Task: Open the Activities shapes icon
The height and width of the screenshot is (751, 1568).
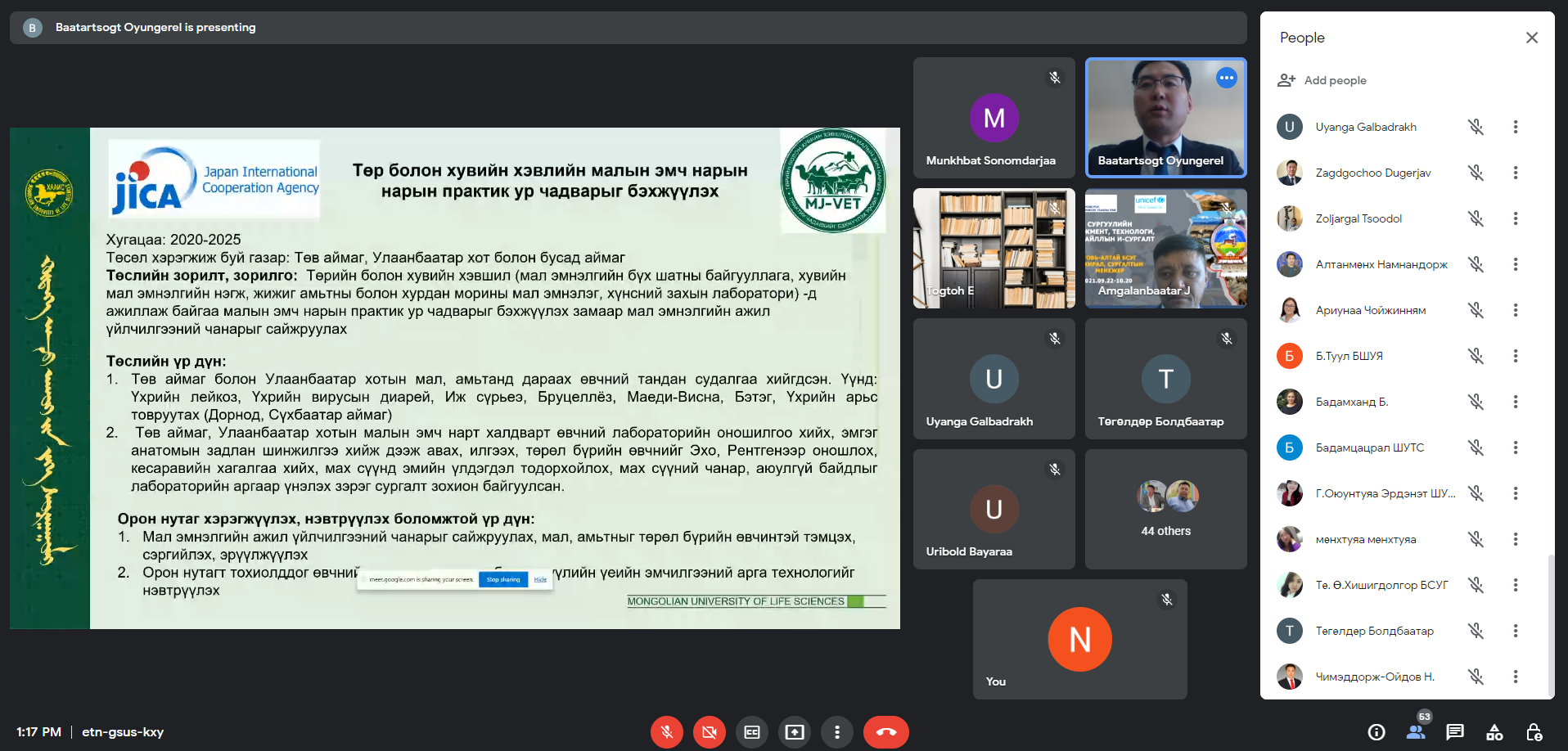Action: (1494, 732)
